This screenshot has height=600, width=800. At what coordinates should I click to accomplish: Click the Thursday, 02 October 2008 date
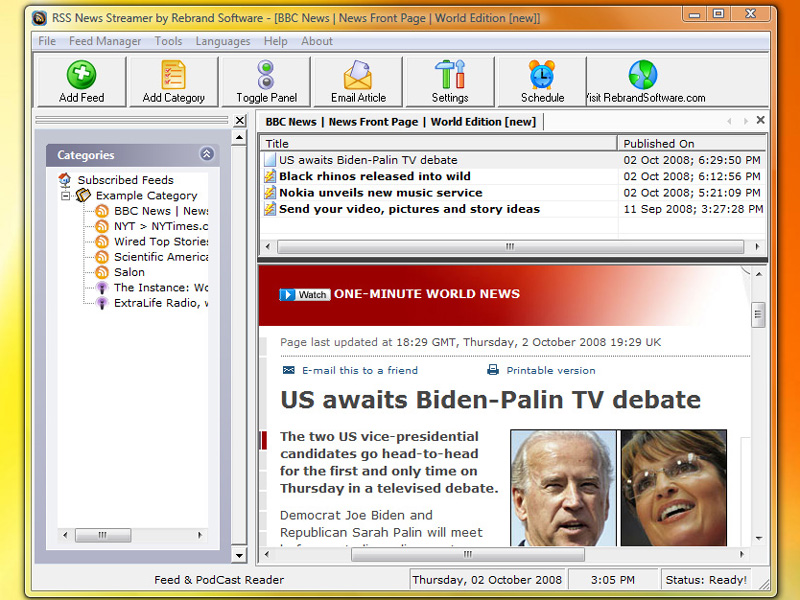pyautogui.click(x=487, y=580)
